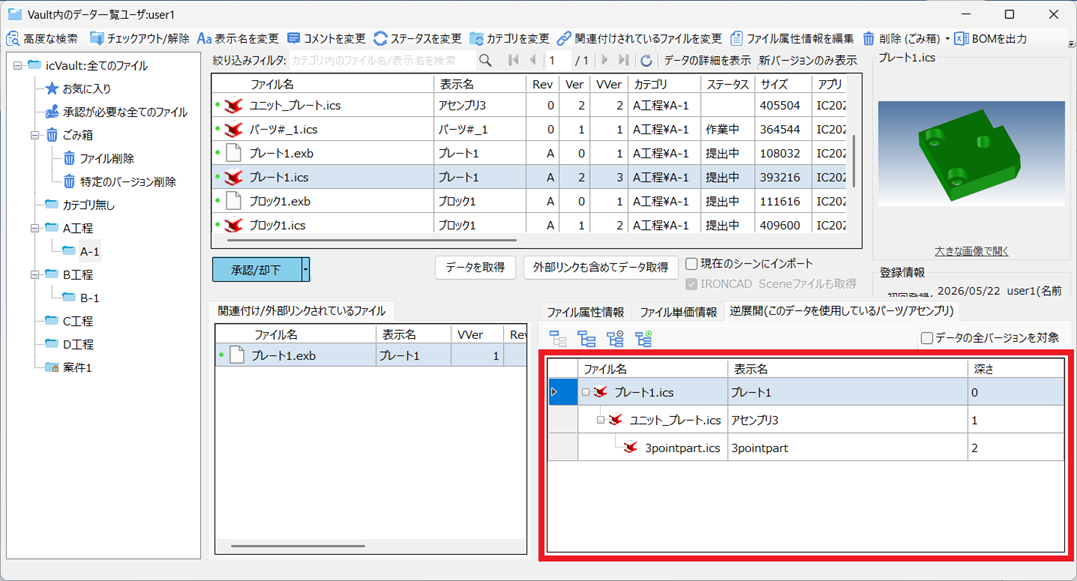This screenshot has width=1077, height=581.
Task: Click データの詳細を表示 button
Action: pos(707,60)
